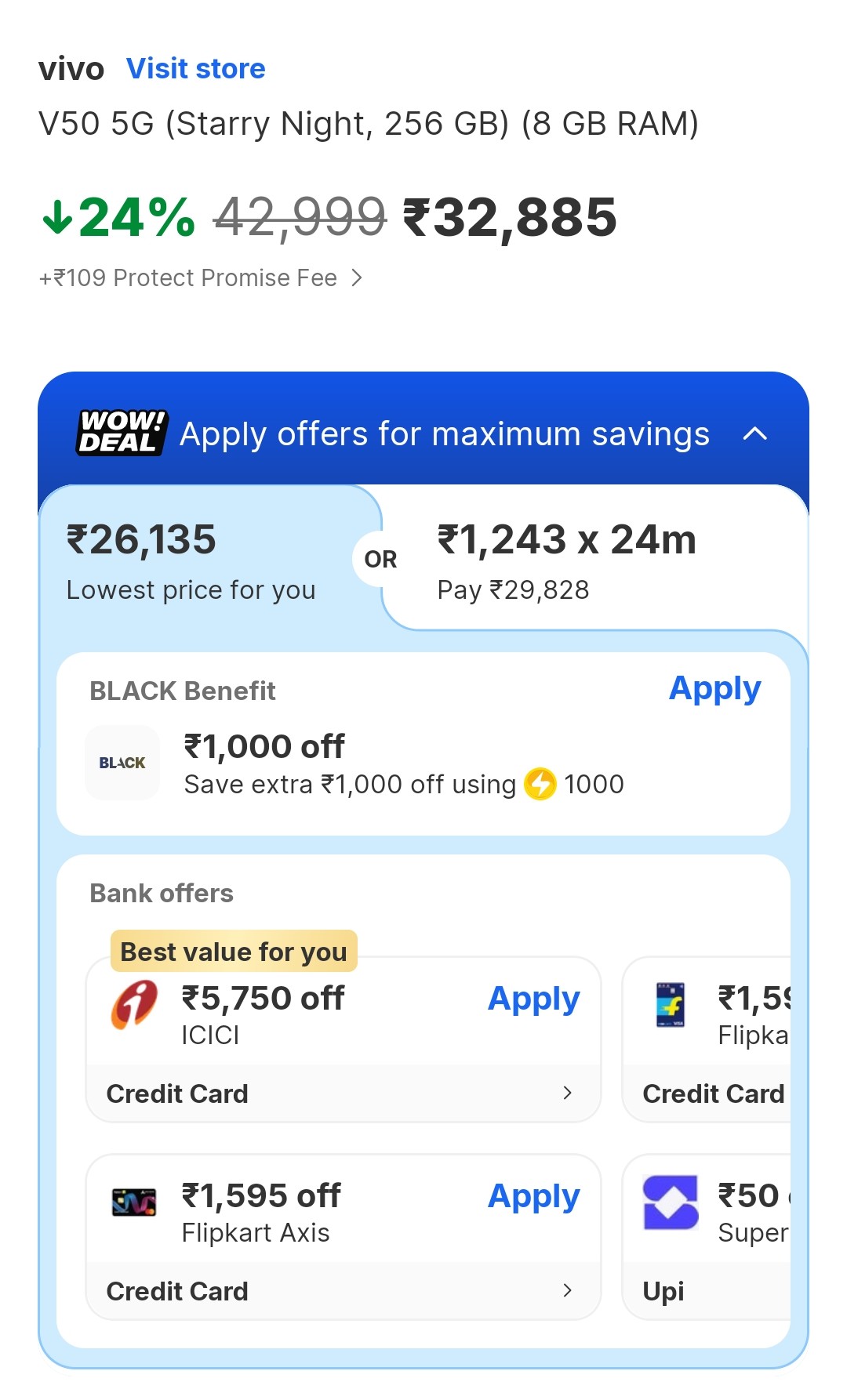Collapse the offers panel with the up chevron
847x1400 pixels.
tap(754, 433)
